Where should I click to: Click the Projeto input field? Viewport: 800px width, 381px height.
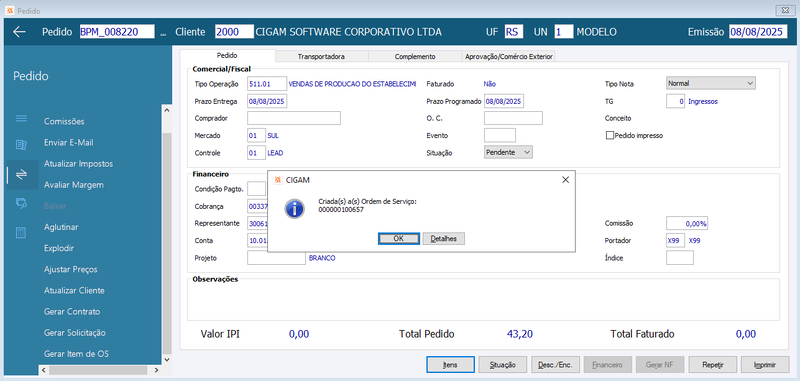[277, 258]
